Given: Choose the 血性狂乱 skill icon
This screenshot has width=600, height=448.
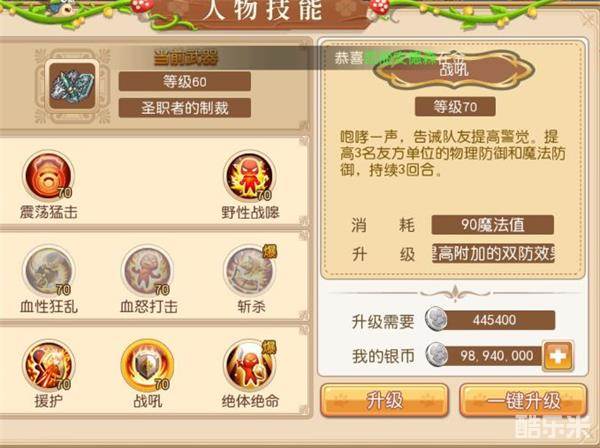Looking at the screenshot, I should pos(48,270).
